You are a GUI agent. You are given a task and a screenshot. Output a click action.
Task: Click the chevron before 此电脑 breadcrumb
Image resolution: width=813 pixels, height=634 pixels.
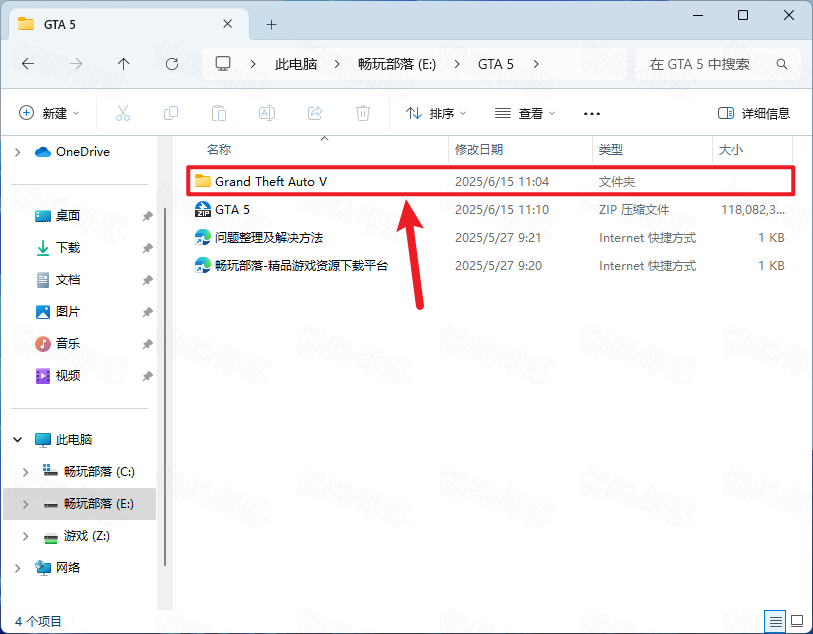coord(253,64)
